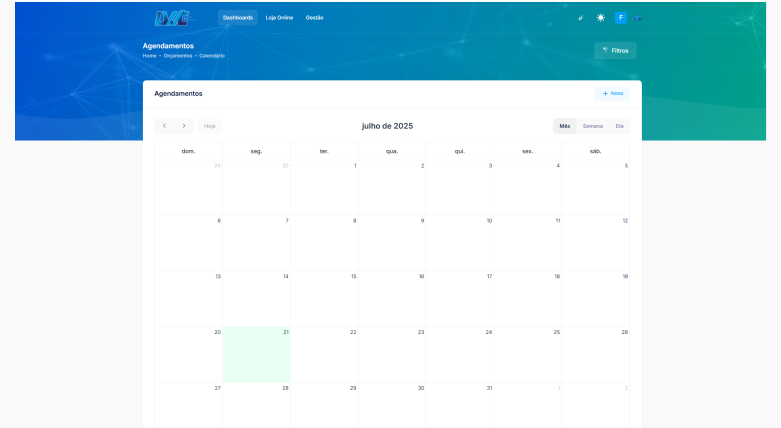781x428 pixels.
Task: Click the Novo button to add appointment
Action: click(612, 93)
